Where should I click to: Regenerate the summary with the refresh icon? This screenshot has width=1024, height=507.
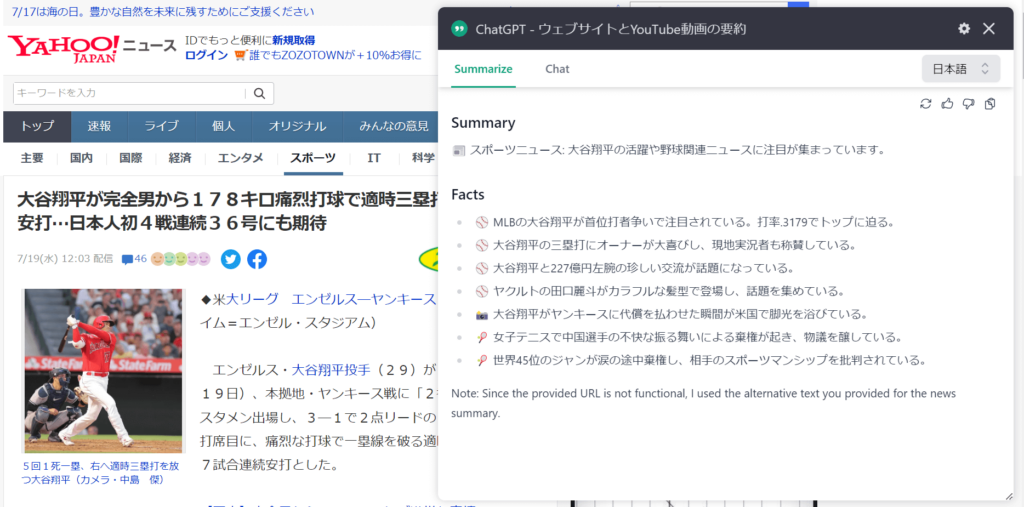(926, 104)
